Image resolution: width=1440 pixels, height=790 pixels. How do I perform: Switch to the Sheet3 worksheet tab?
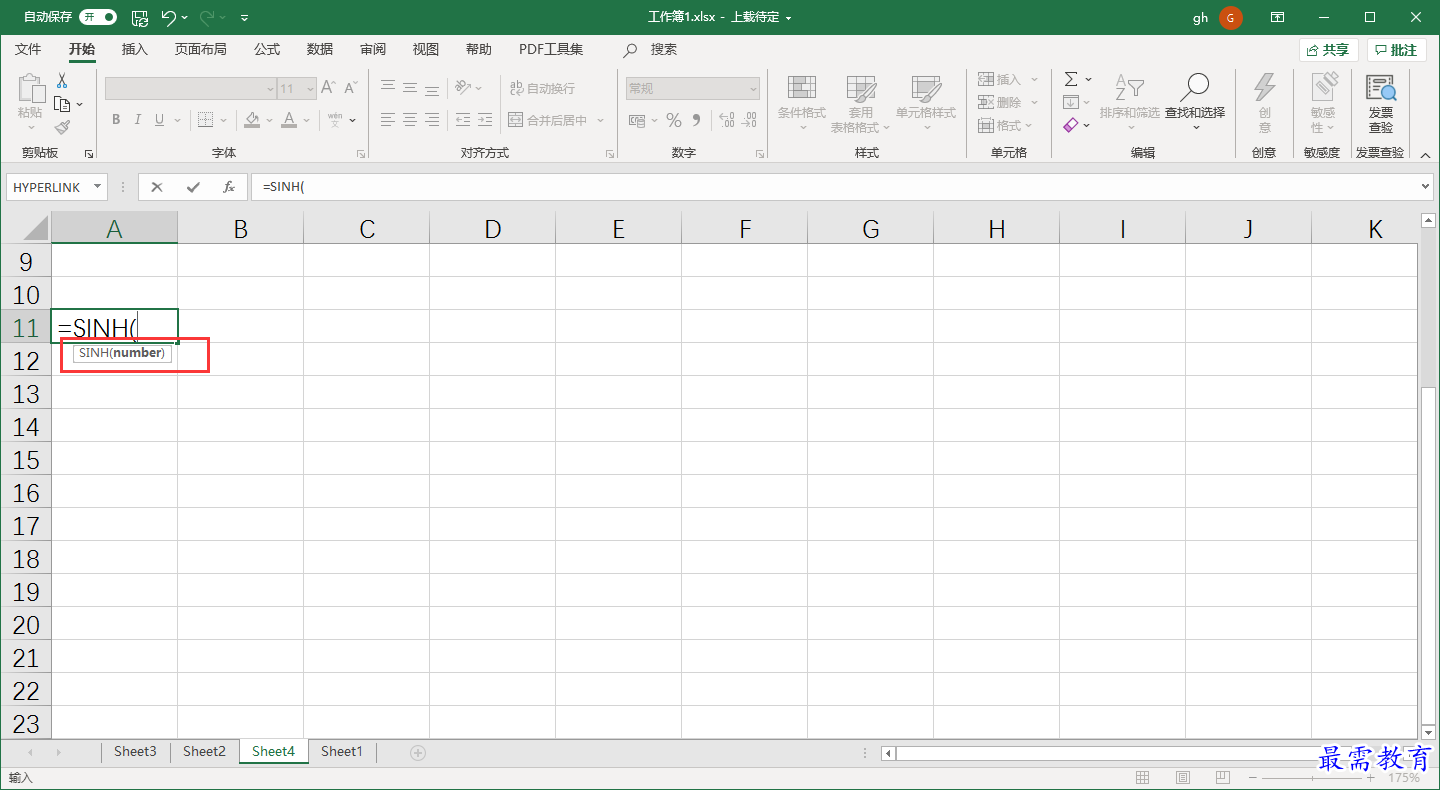tap(135, 751)
